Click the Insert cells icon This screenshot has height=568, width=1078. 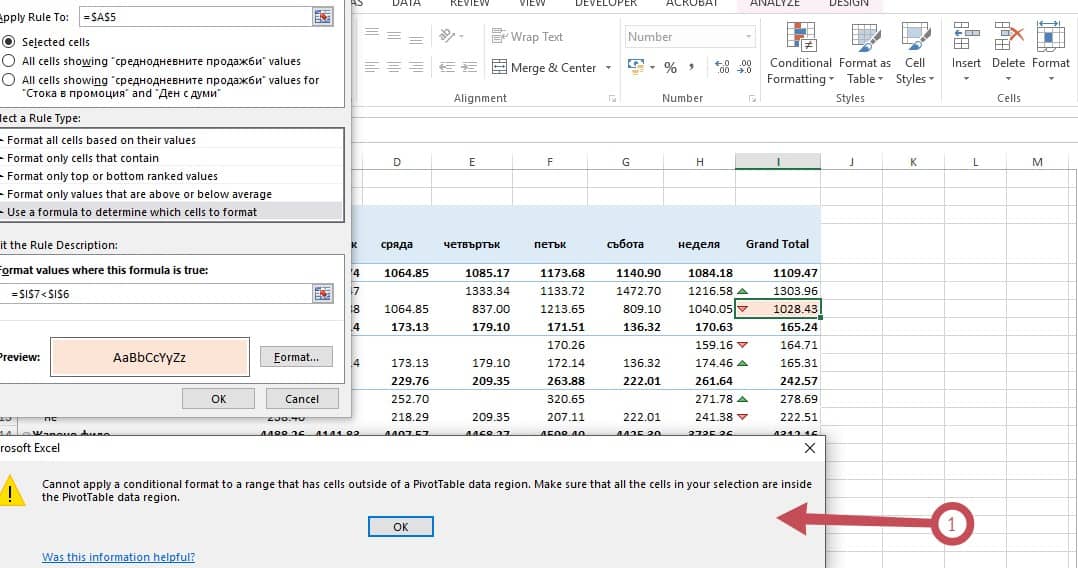coord(966,36)
